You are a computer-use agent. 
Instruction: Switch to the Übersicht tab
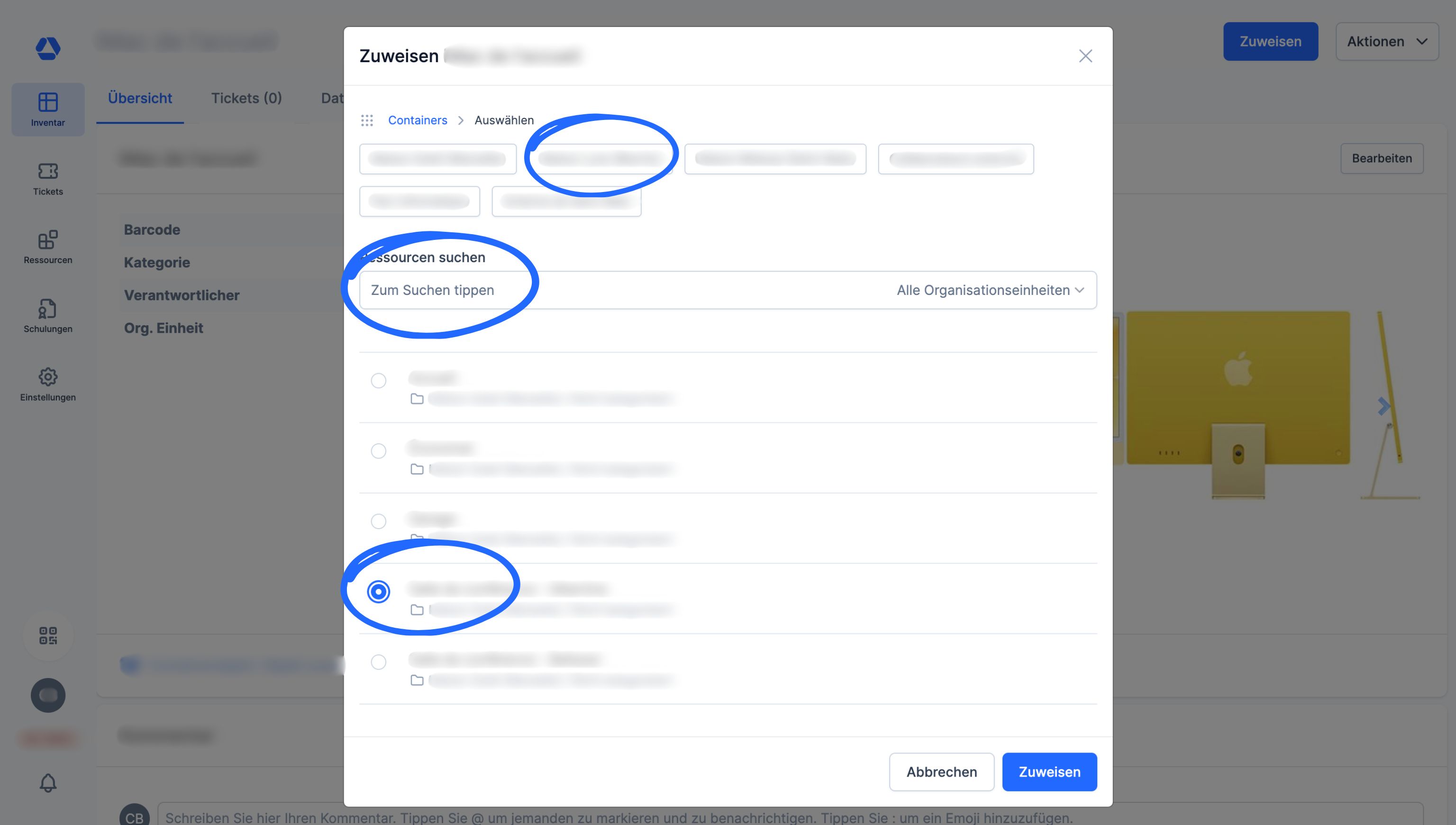[140, 98]
